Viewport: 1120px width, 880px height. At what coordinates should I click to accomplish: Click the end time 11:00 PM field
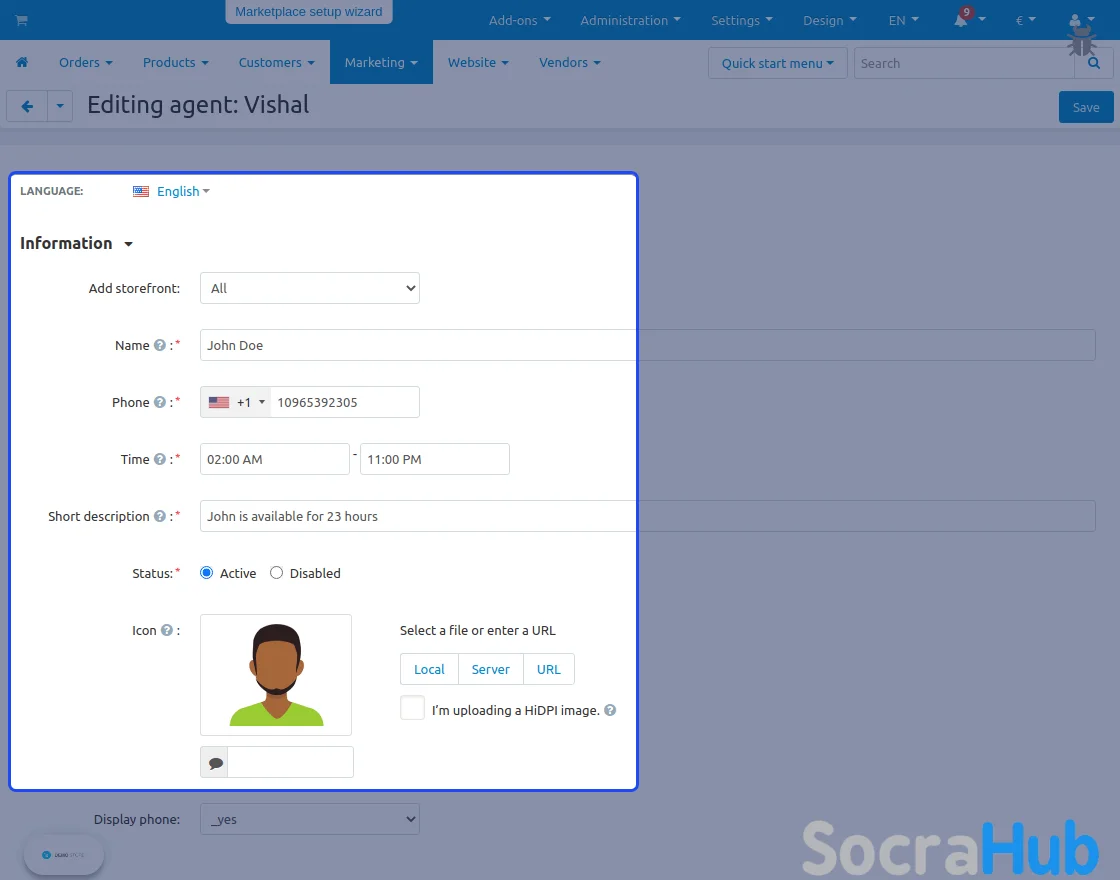[435, 459]
